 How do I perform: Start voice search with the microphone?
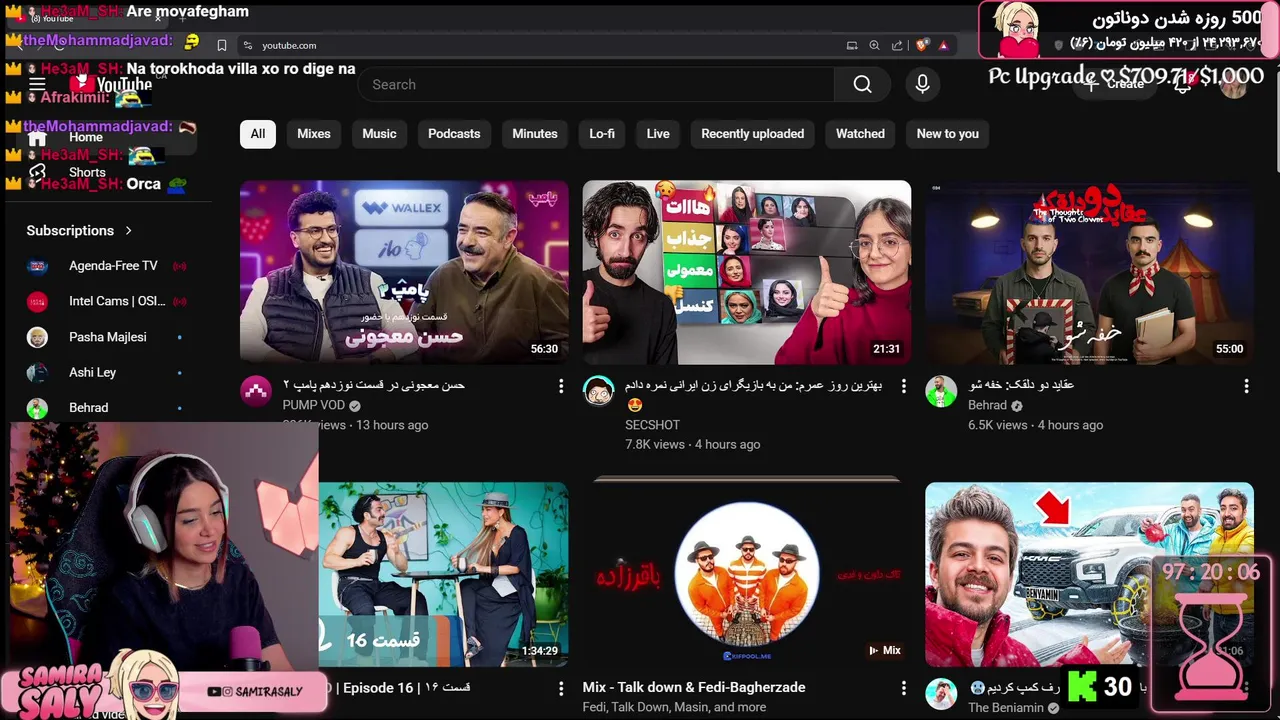(922, 85)
